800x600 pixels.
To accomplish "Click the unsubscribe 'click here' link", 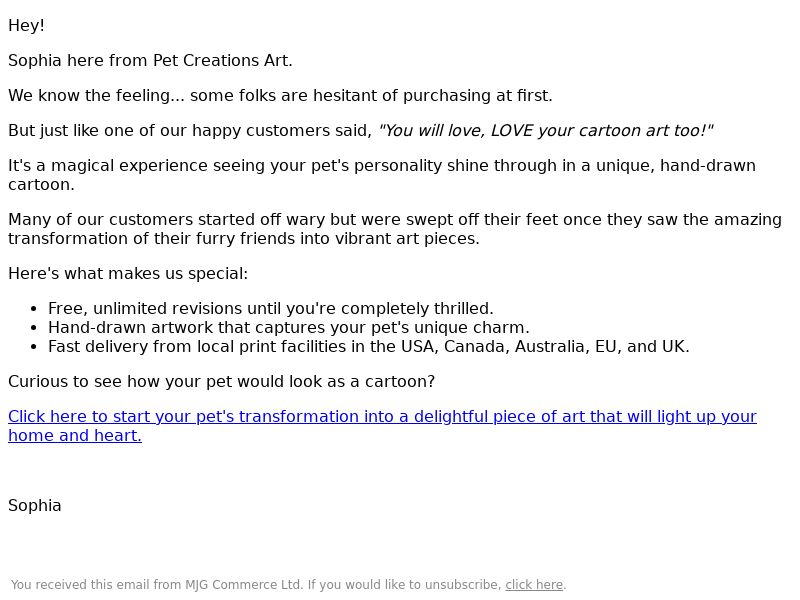I will 534,585.
